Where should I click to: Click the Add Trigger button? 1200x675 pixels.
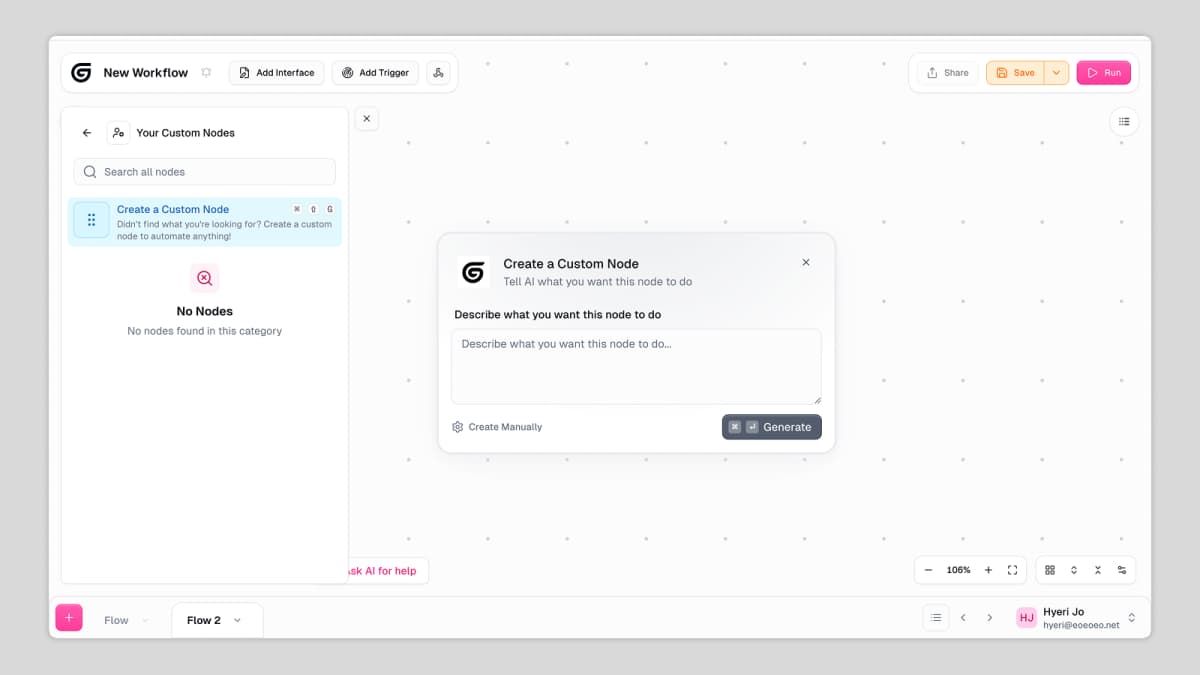click(376, 73)
